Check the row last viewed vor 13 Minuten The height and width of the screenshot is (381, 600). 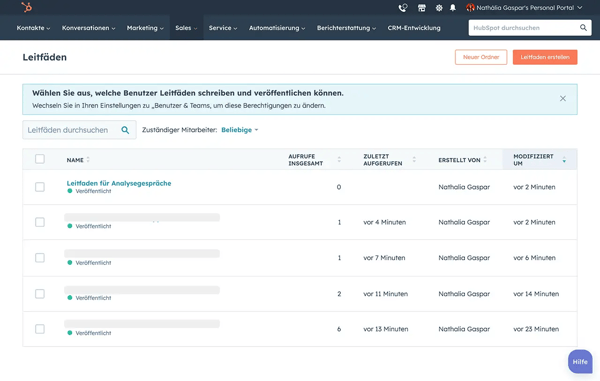click(x=40, y=329)
